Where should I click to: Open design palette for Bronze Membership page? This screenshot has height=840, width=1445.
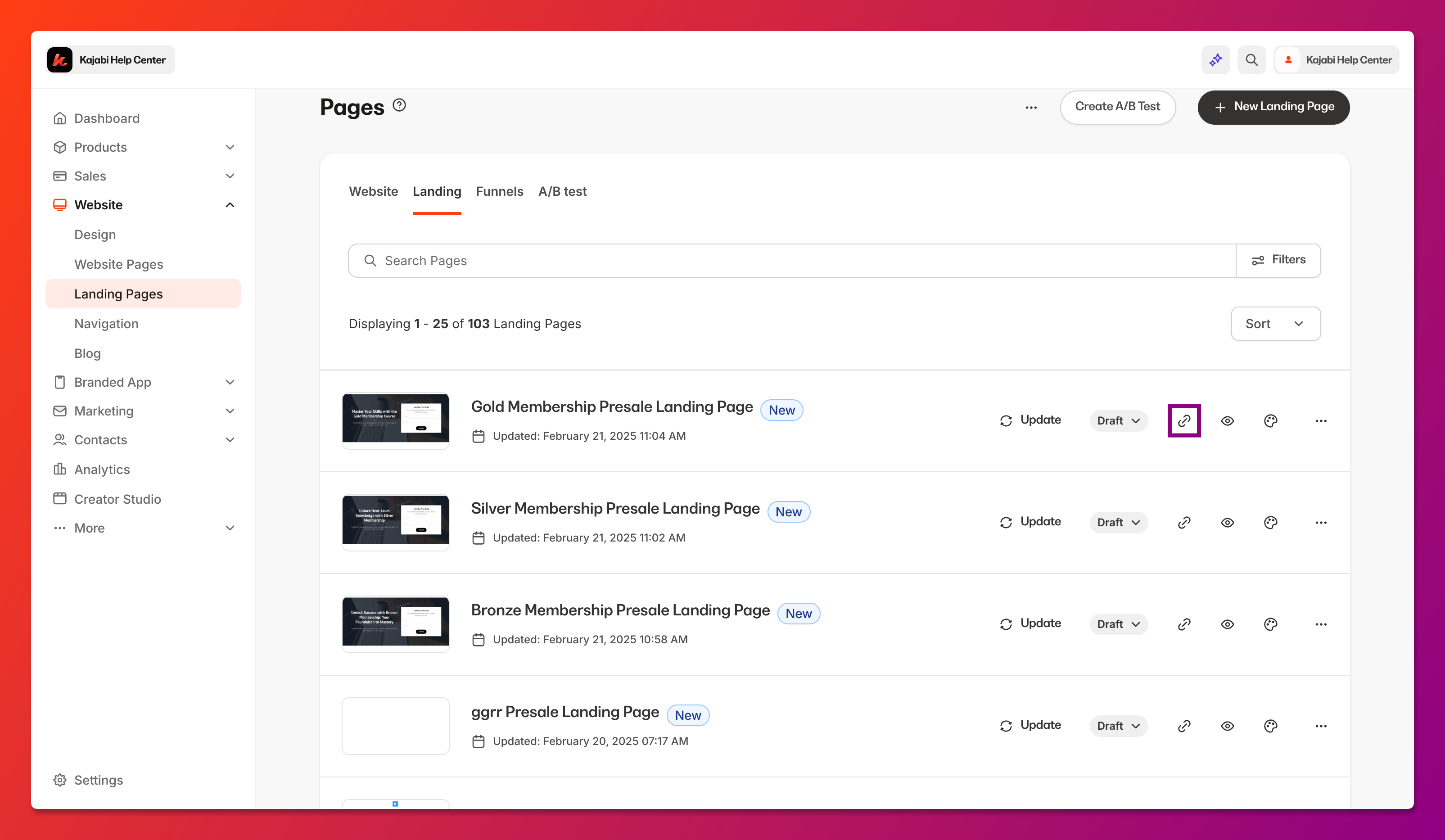coord(1271,624)
